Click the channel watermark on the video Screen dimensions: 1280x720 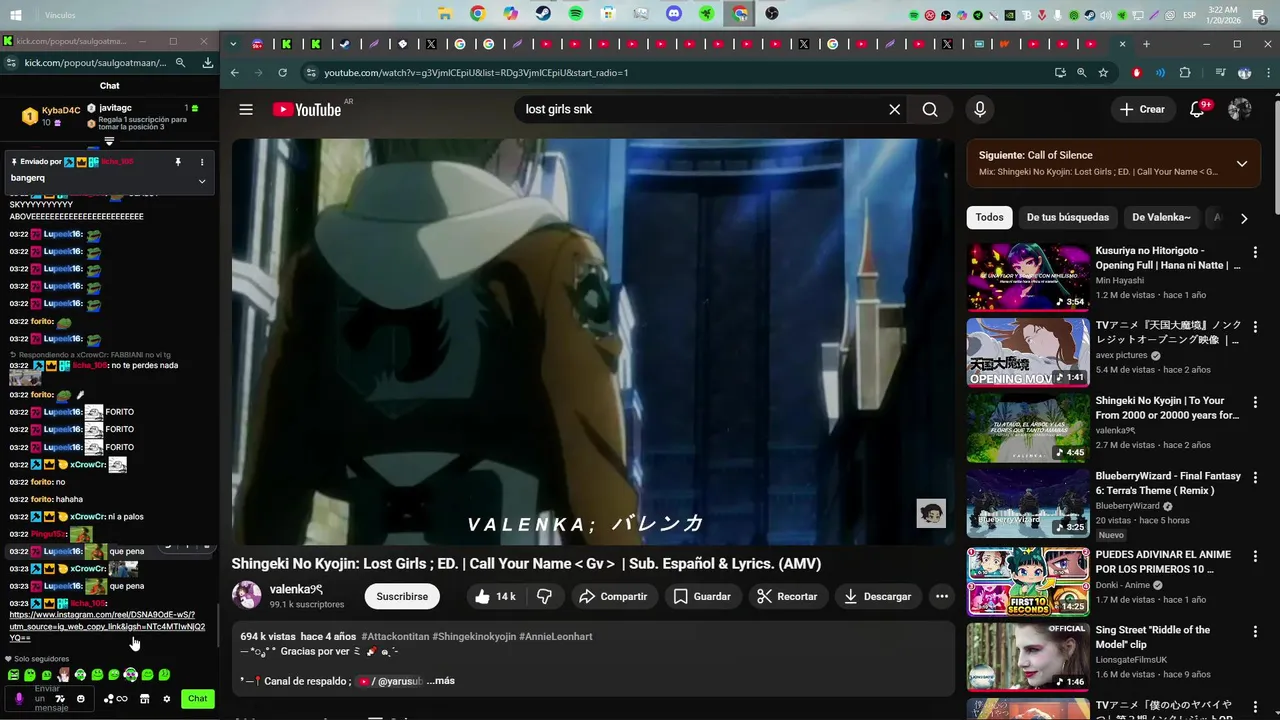coord(931,513)
